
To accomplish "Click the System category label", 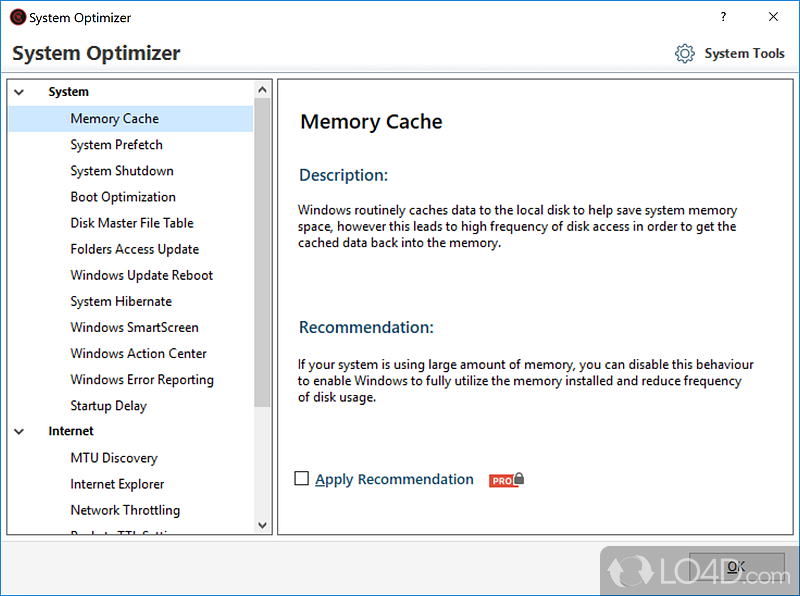I will pyautogui.click(x=69, y=92).
